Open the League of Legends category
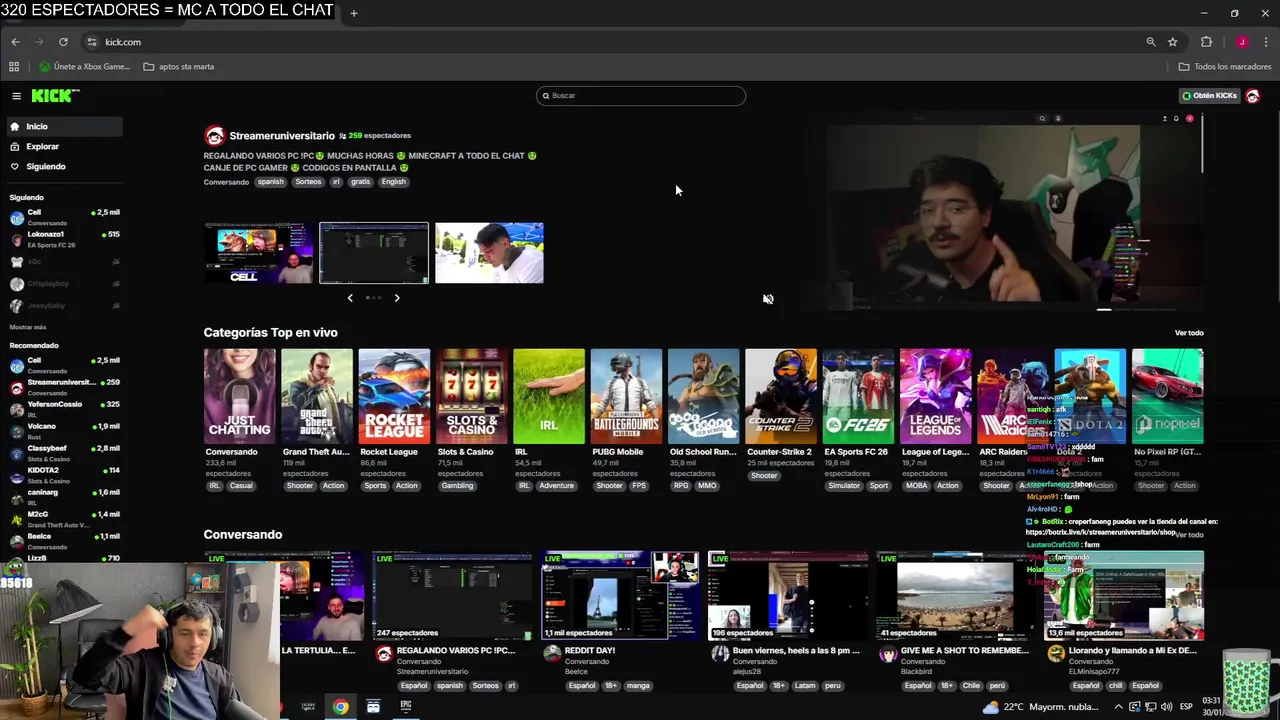The image size is (1280, 720). click(936, 396)
